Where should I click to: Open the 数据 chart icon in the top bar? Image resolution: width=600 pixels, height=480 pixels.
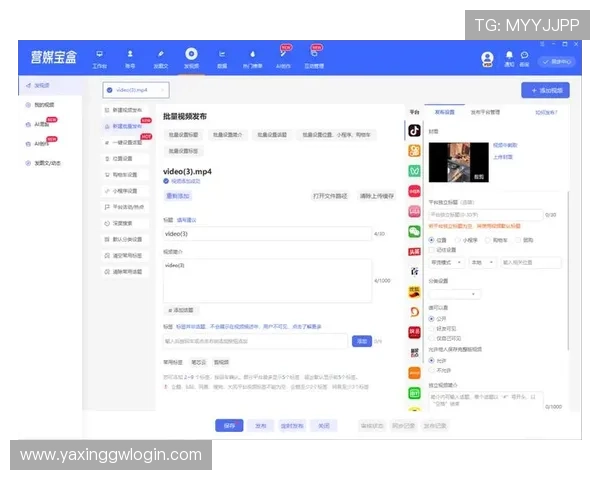[222, 54]
